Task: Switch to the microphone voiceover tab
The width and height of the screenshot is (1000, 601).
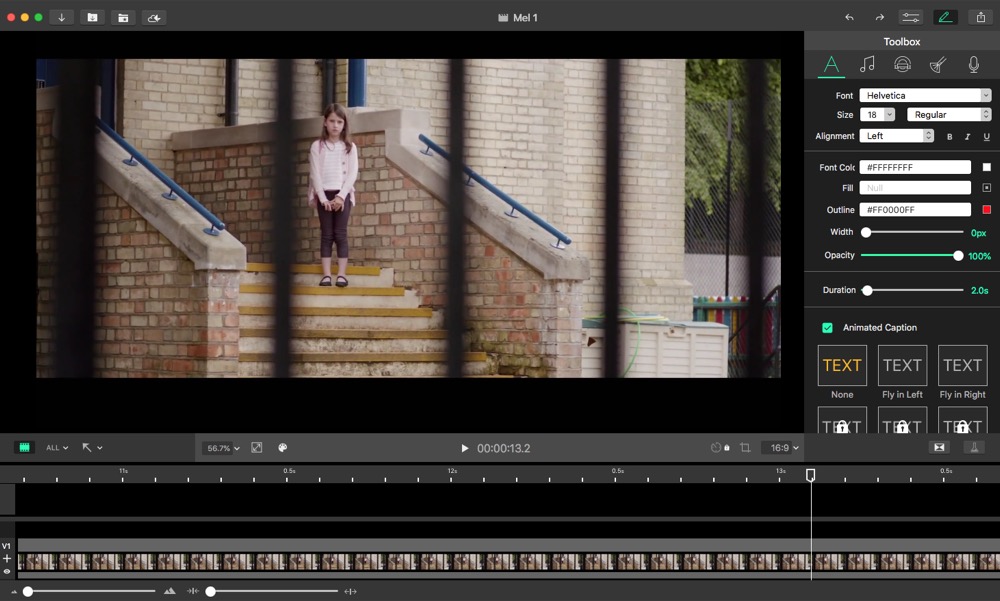Action: (973, 65)
